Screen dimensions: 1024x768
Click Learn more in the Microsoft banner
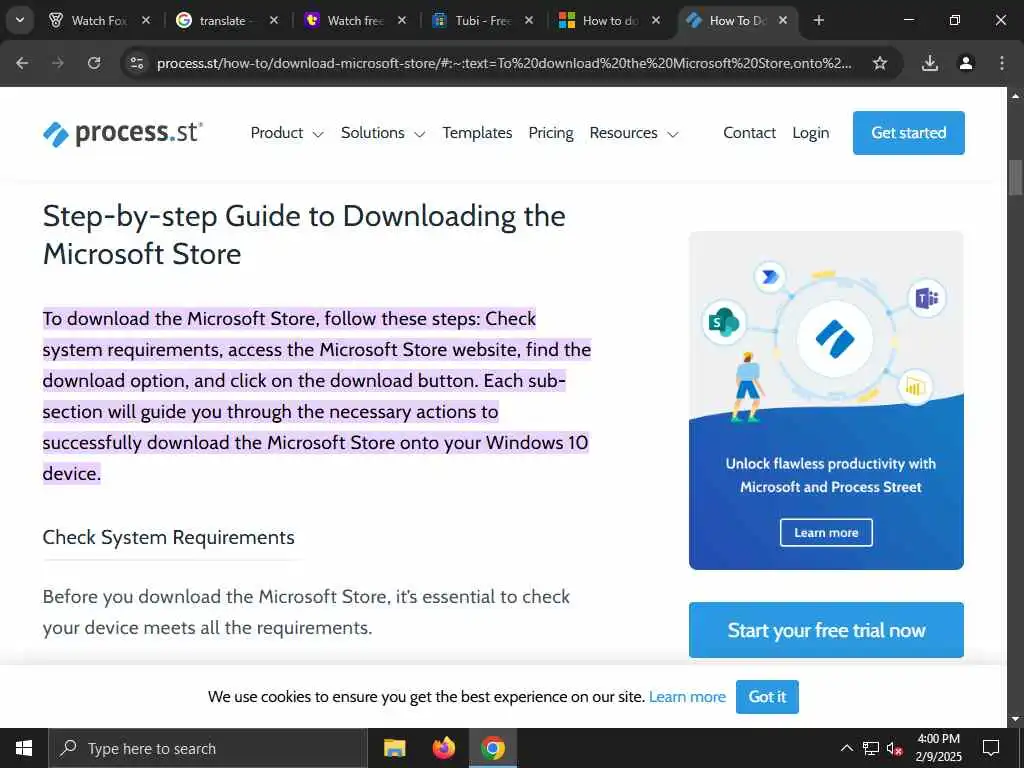(826, 532)
